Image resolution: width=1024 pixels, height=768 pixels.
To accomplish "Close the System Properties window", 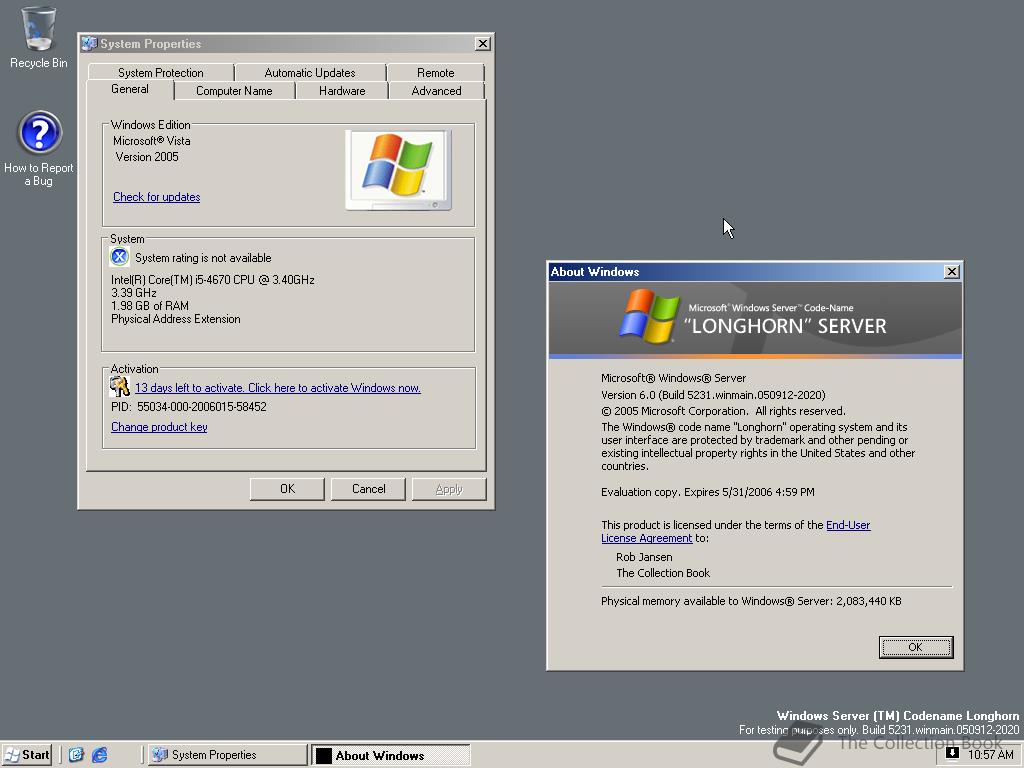I will click(x=483, y=44).
